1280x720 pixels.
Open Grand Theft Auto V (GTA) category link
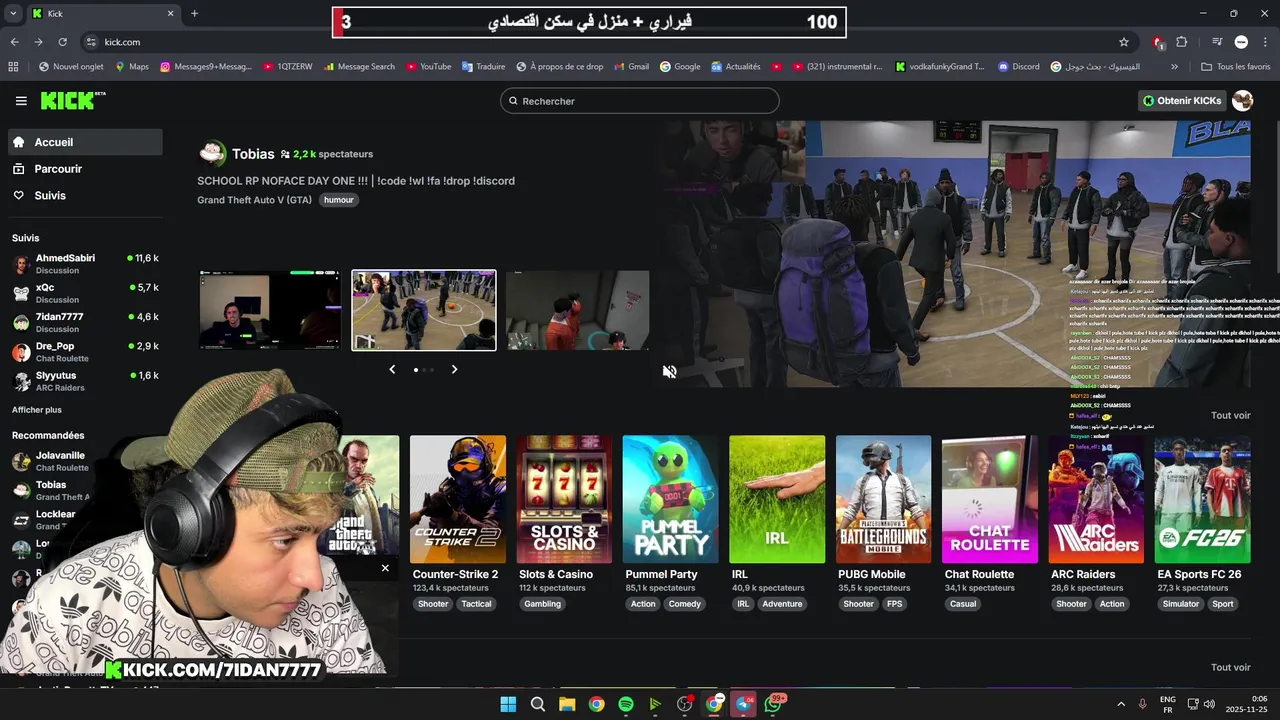click(x=255, y=200)
